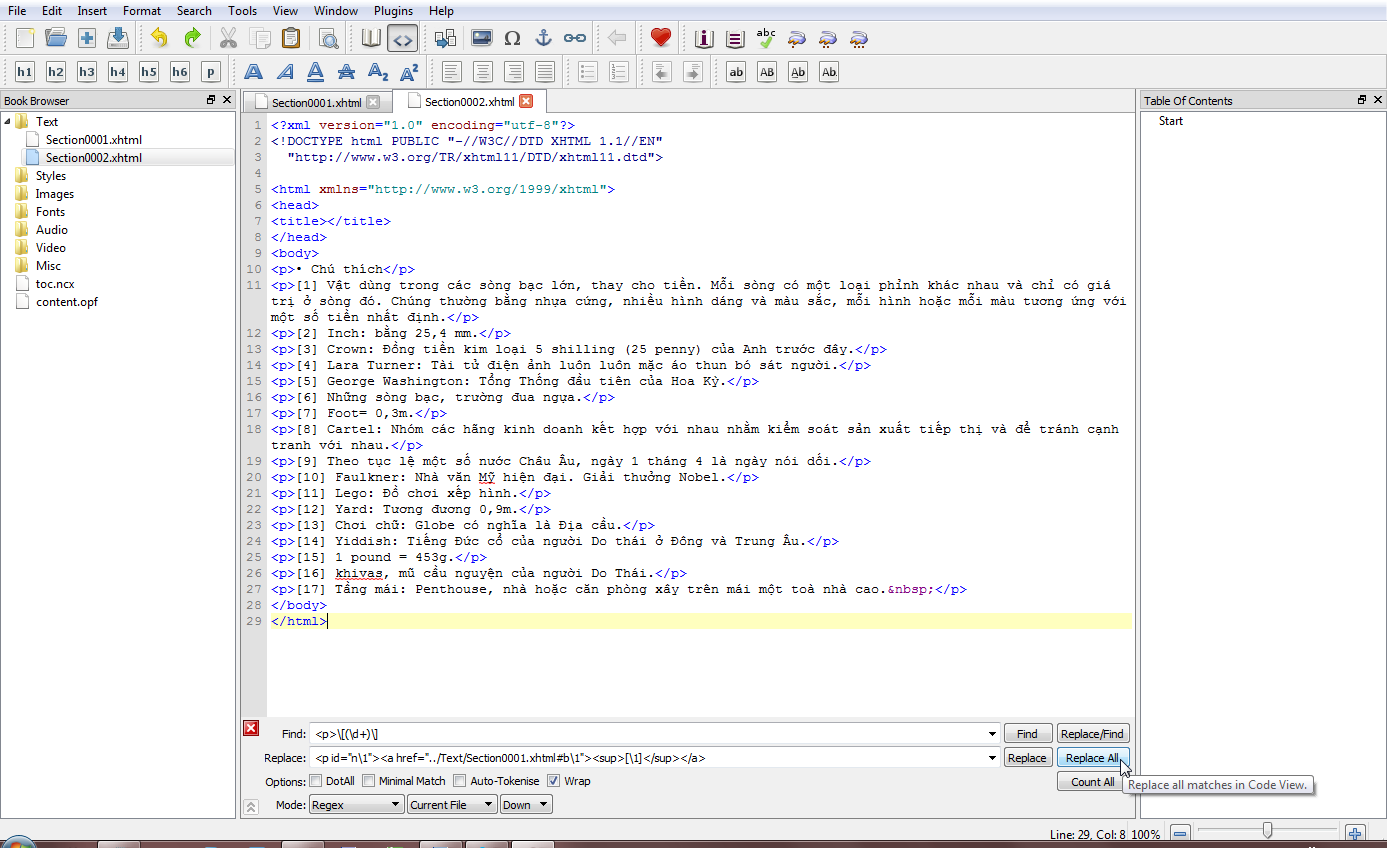Viewport: 1387px width, 848px height.
Task: Open an existing file via folder icon
Action: 56,38
